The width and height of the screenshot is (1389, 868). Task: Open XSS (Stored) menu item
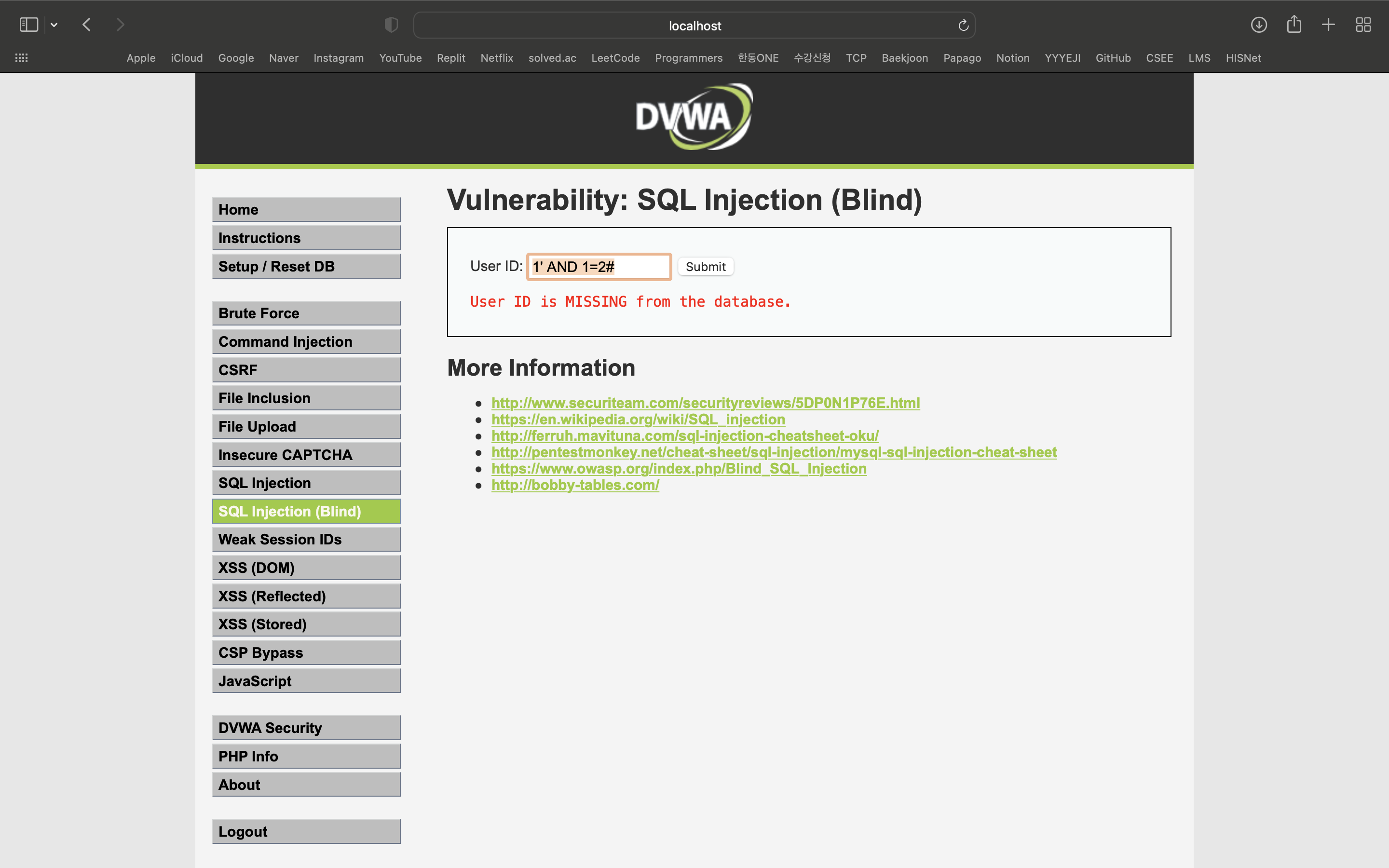[306, 624]
